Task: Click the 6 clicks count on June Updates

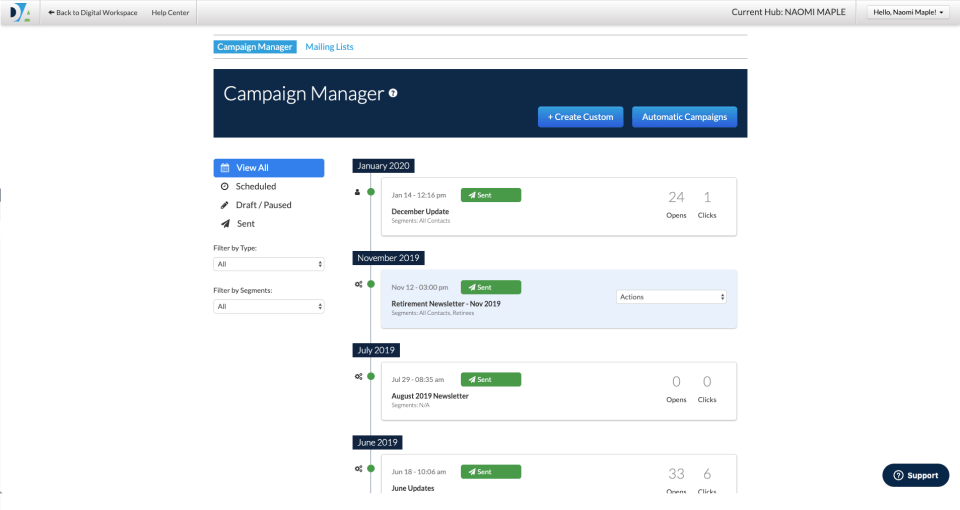Action: [x=707, y=474]
